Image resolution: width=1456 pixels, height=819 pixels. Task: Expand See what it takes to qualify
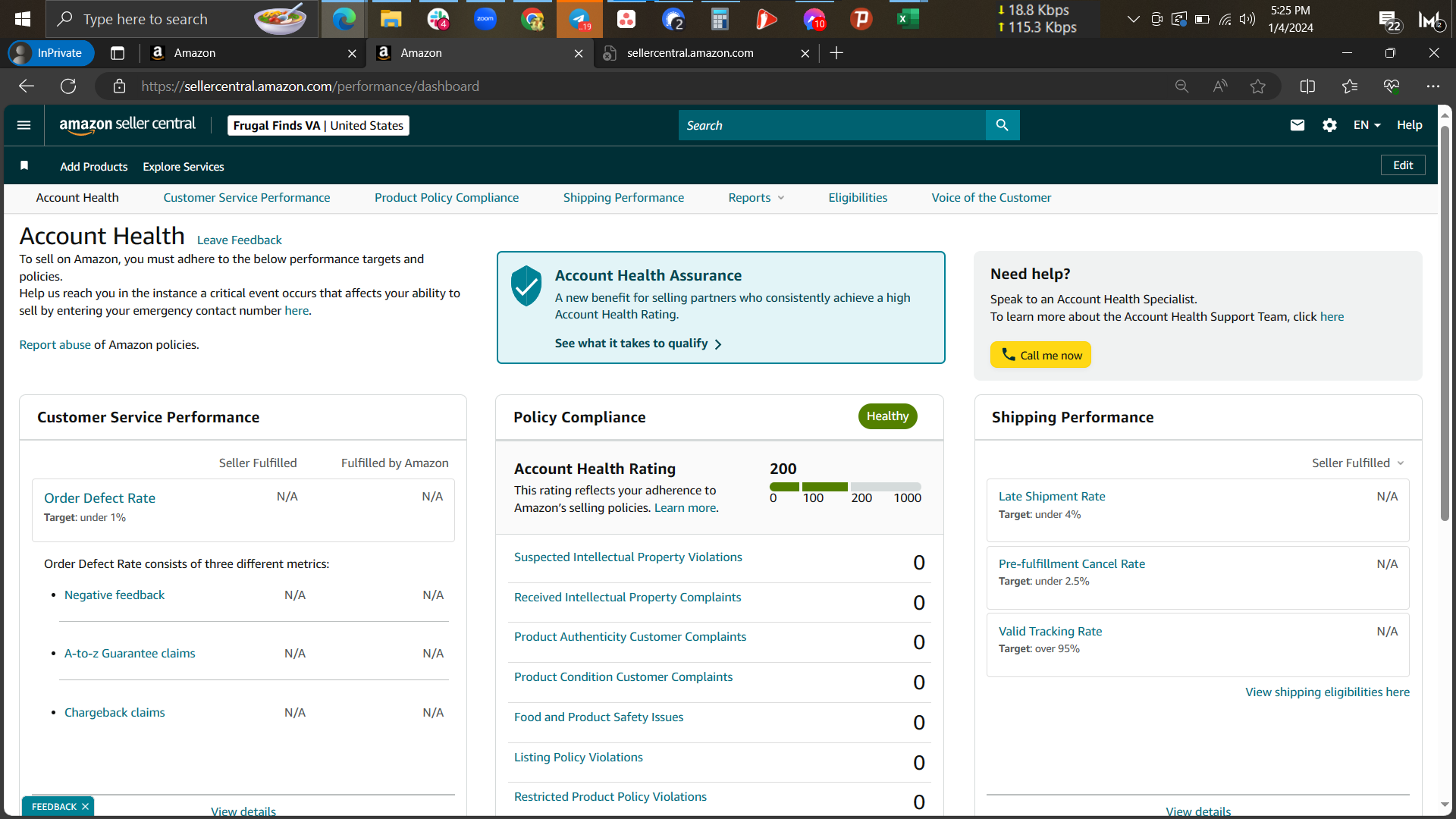[x=638, y=344]
